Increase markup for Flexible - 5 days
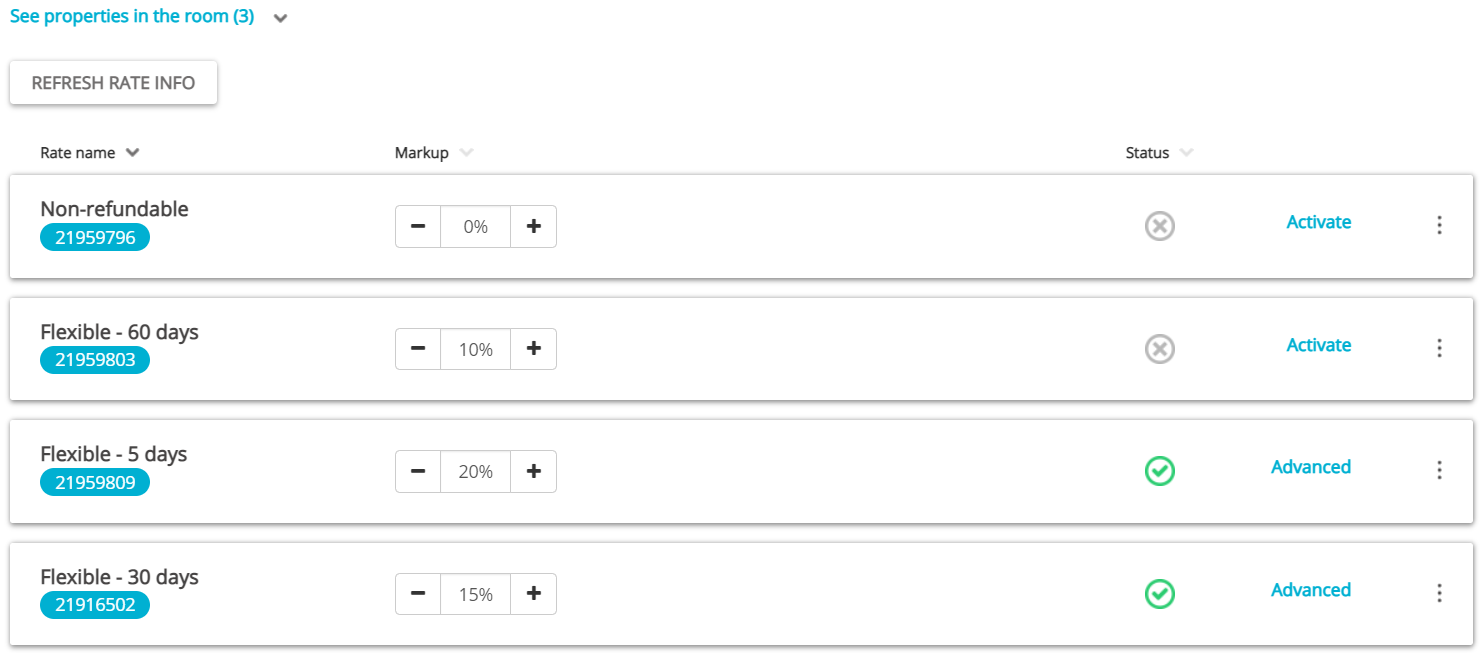Viewport: 1481px width, 653px height. 533,471
